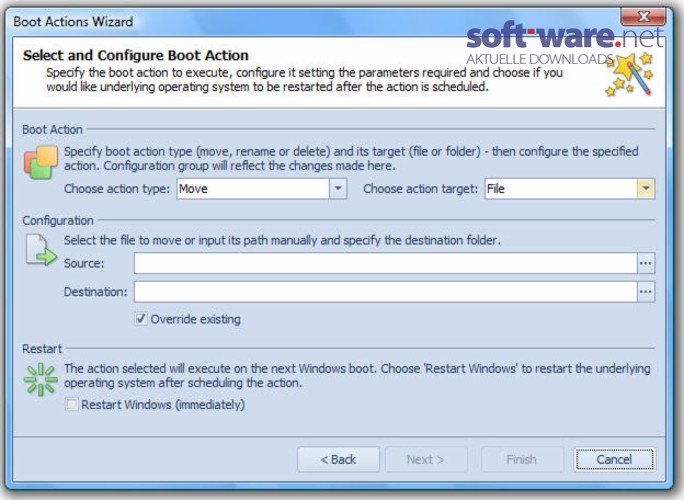Image resolution: width=684 pixels, height=500 pixels.
Task: Click the 'Source:' label
Action: tap(84, 264)
